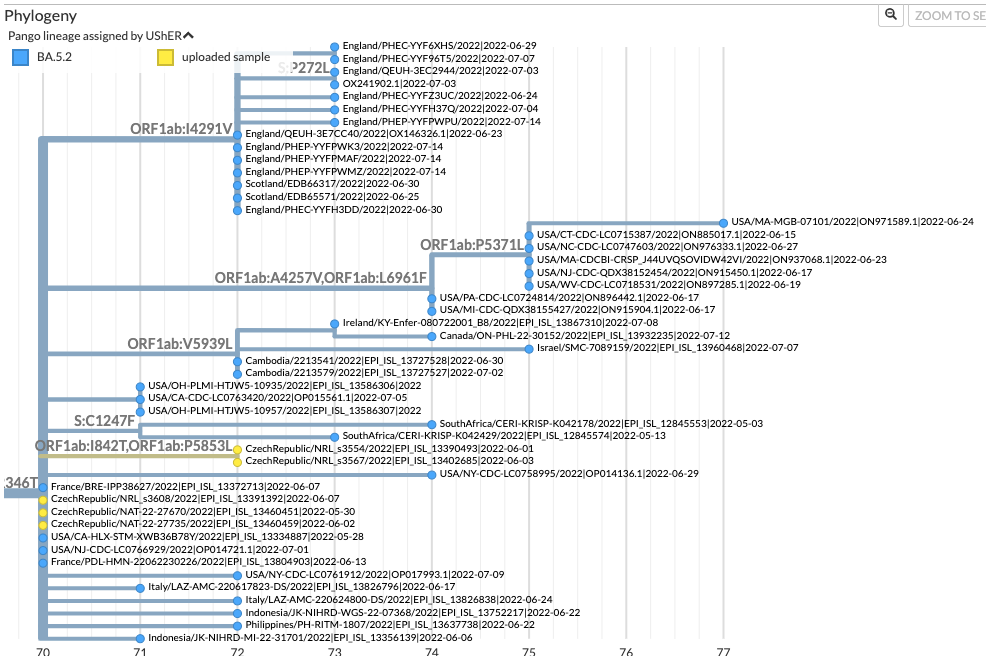Click the x-axis tick label 74

click(x=431, y=651)
